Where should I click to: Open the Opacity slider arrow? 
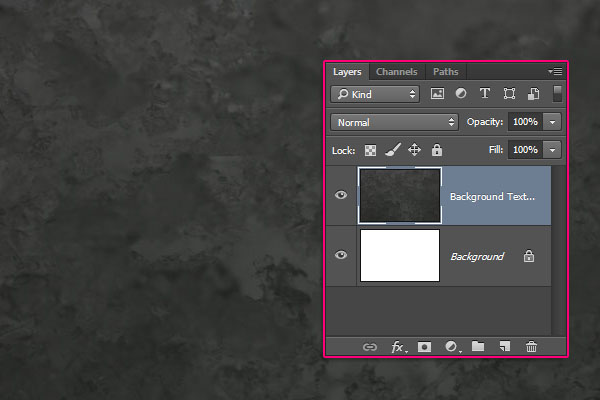pos(553,122)
